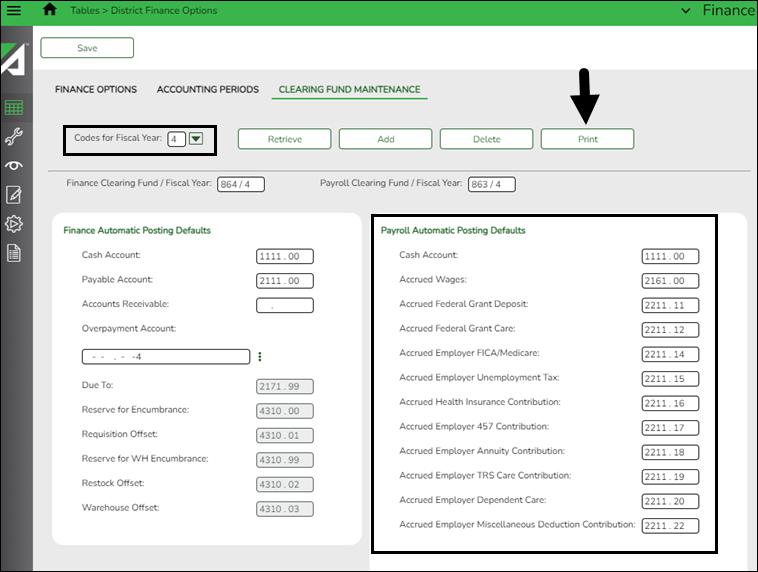
Task: Open the document Reports sidebar icon
Action: pos(14,252)
